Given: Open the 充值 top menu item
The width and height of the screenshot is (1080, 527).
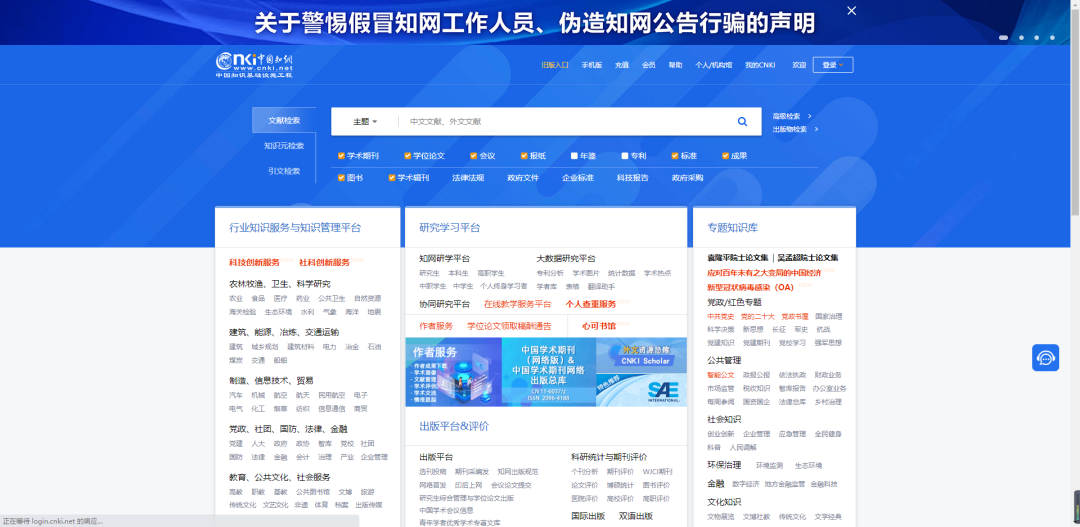Looking at the screenshot, I should pyautogui.click(x=622, y=65).
